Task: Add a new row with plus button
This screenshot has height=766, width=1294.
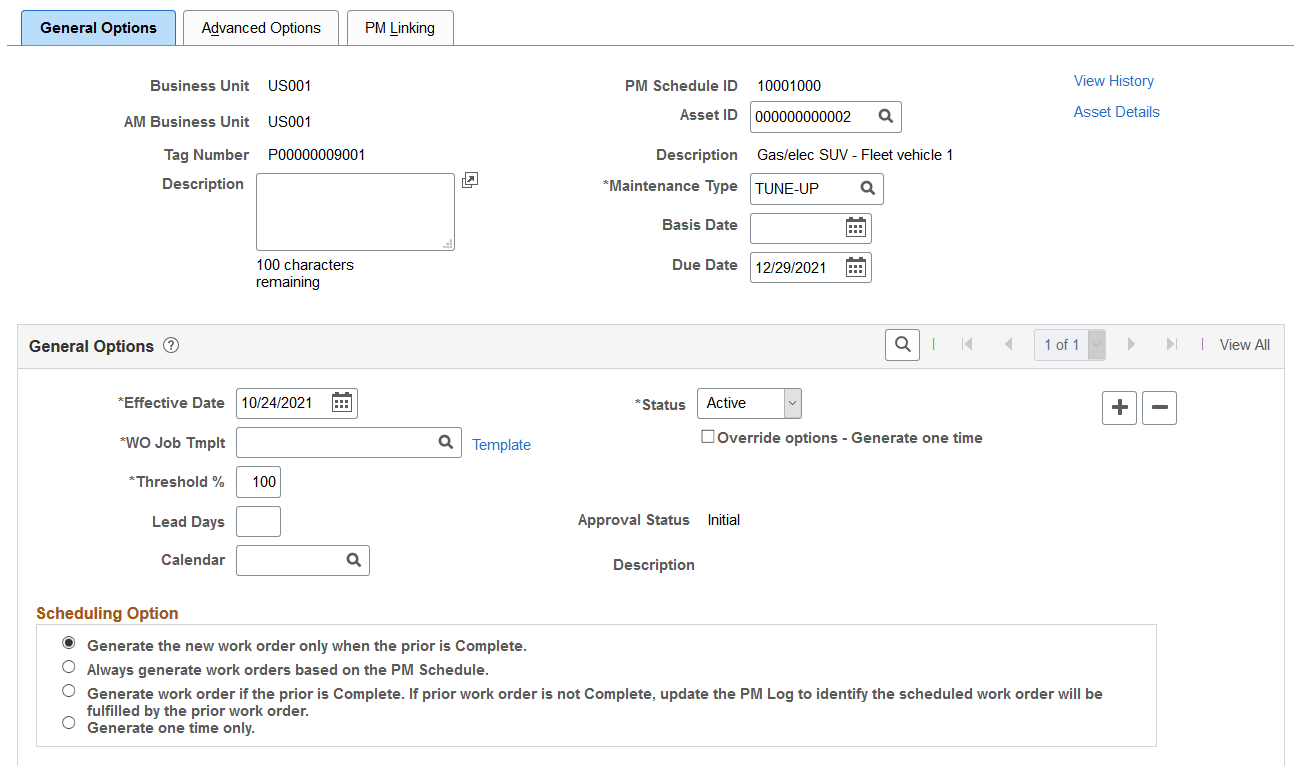Action: (x=1119, y=407)
